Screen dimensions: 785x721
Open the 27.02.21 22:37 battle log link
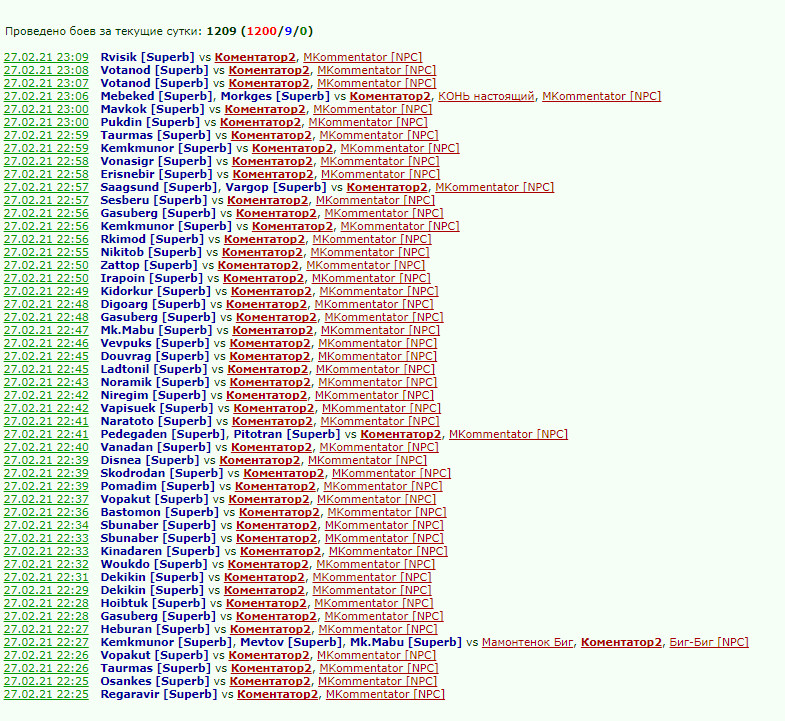(46, 500)
